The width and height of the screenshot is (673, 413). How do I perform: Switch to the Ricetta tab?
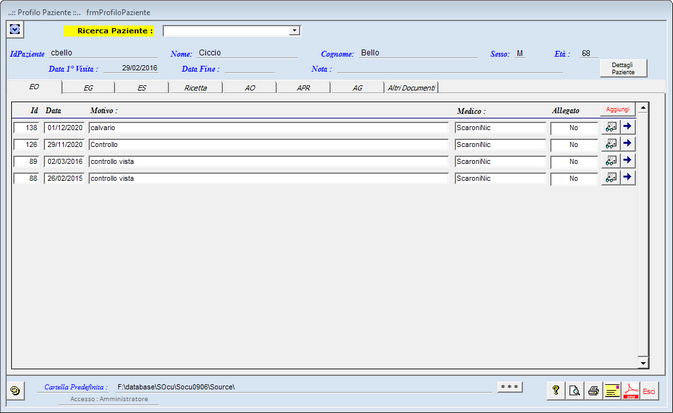point(196,88)
